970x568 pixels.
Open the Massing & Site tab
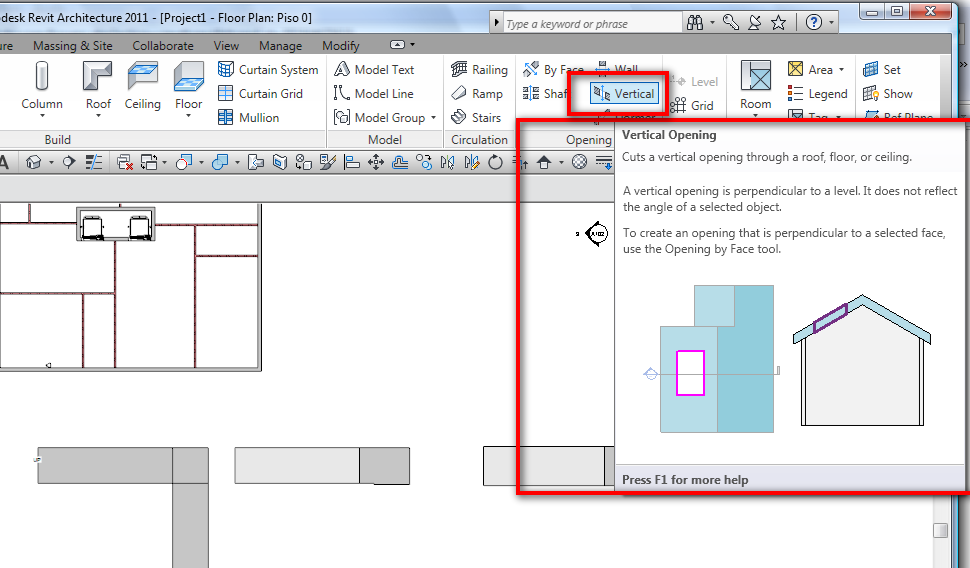pyautogui.click(x=72, y=46)
